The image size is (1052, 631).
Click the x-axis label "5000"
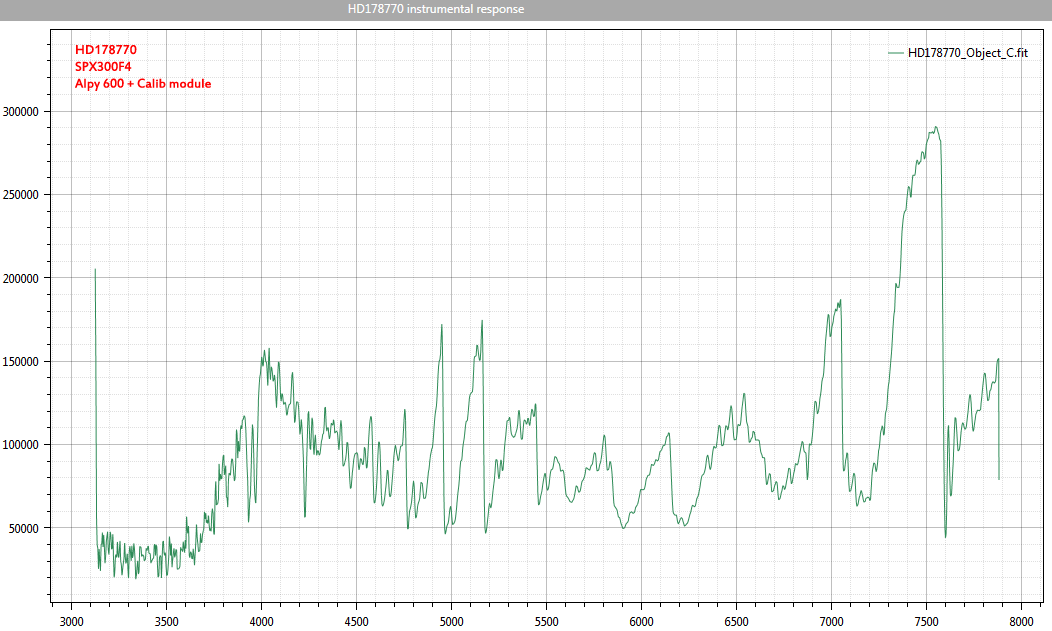(452, 622)
